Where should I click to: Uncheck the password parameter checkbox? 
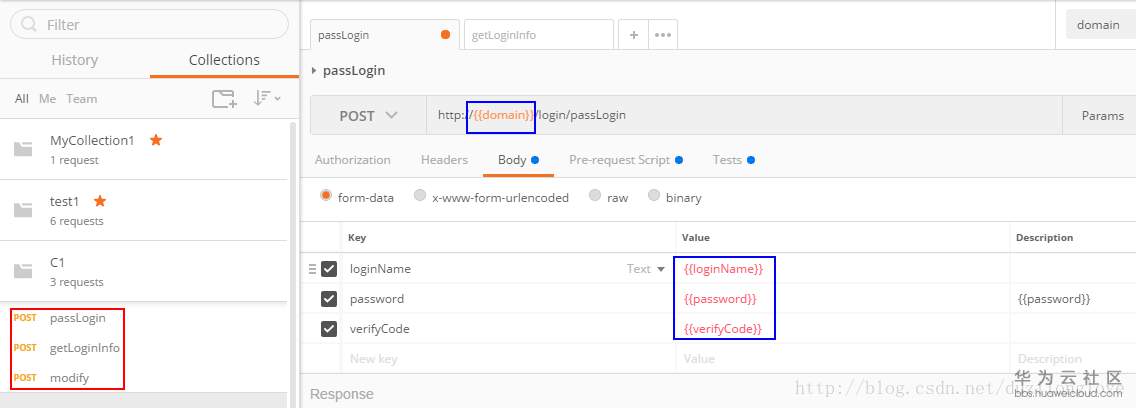point(329,299)
